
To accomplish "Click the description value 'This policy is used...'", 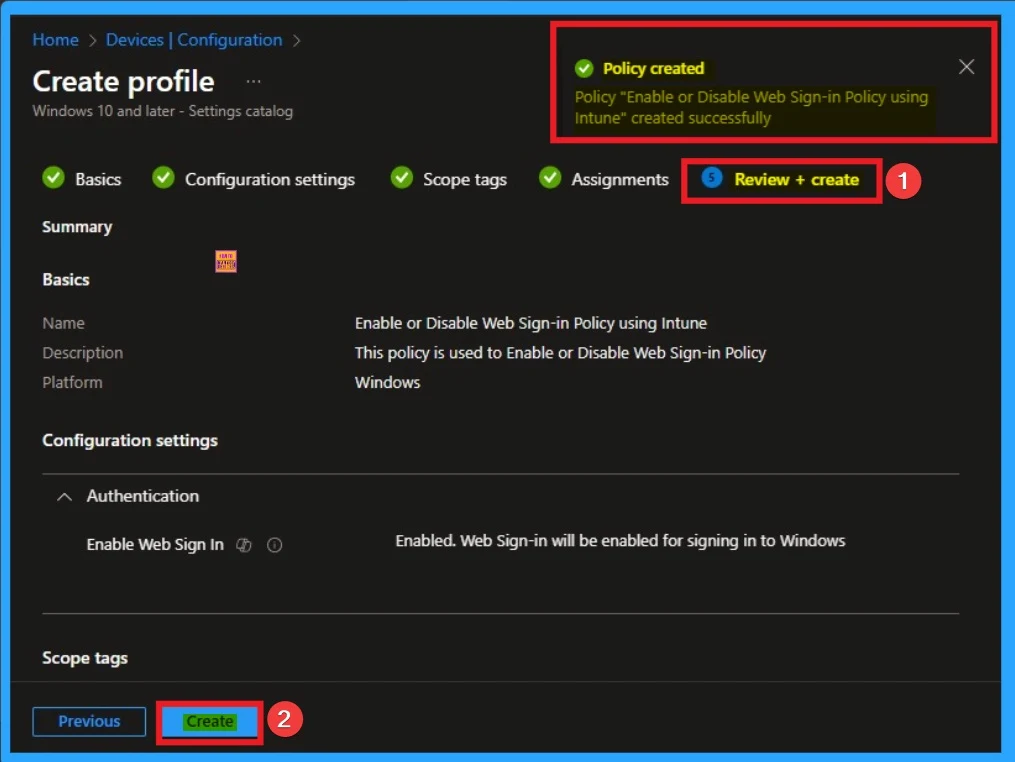I will (x=560, y=353).
